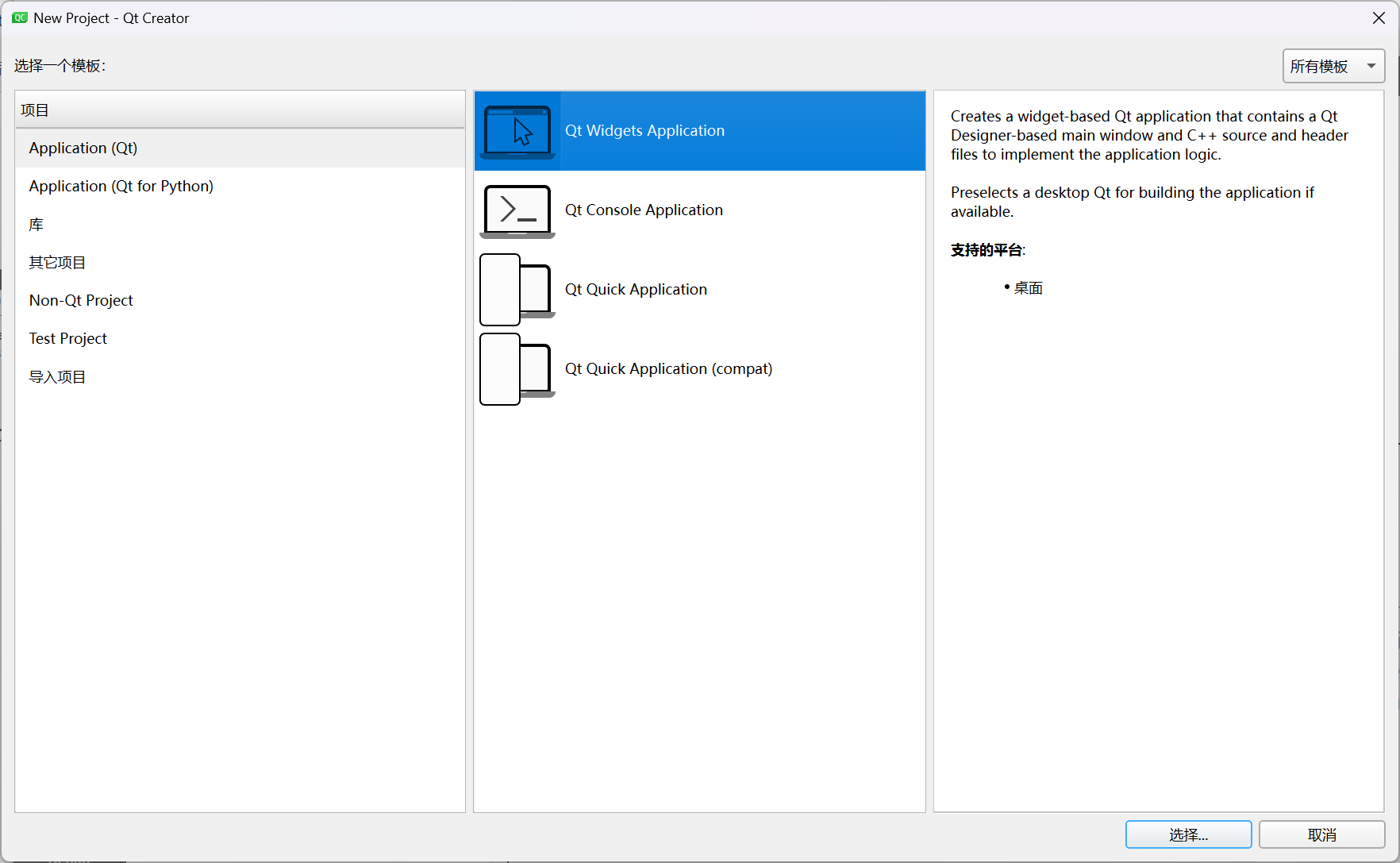The width and height of the screenshot is (1400, 863).
Task: Choose the Qt Console Application label
Action: [x=644, y=210]
